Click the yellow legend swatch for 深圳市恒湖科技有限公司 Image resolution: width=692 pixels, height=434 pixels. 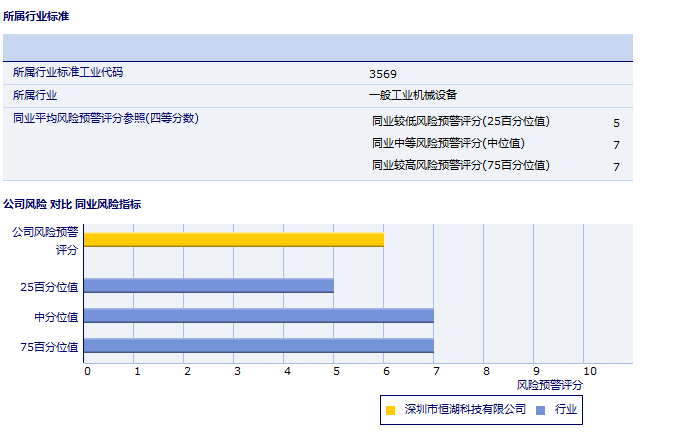pos(390,409)
